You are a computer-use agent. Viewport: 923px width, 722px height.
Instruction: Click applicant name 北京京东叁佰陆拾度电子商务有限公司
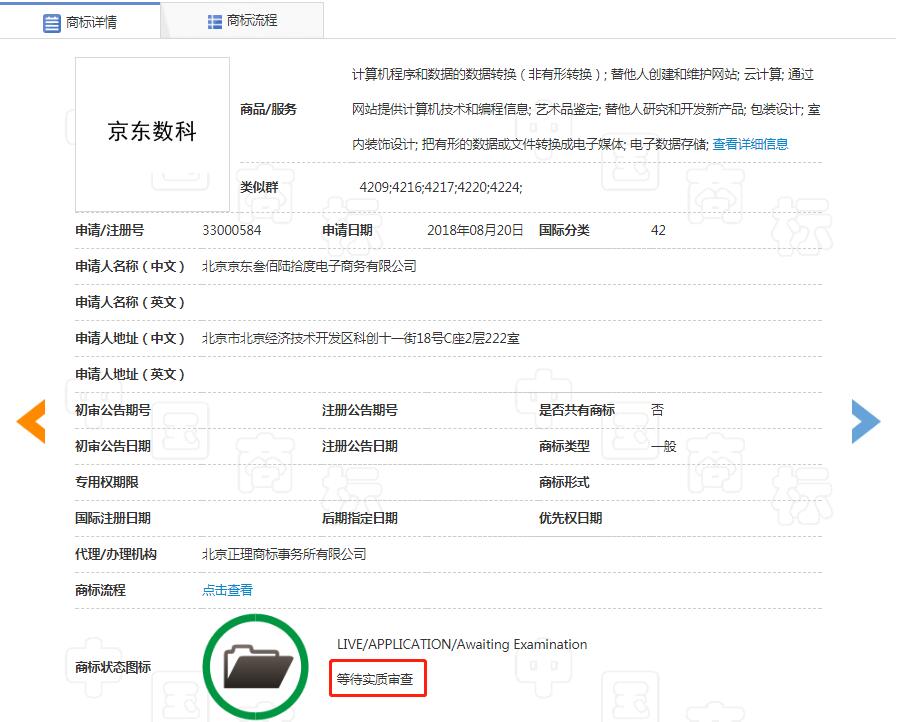coord(309,266)
